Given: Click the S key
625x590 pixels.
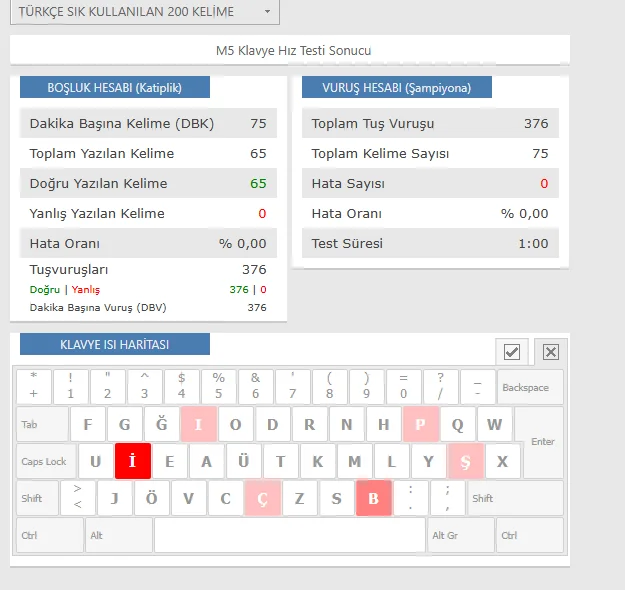Looking at the screenshot, I should click(336, 498).
